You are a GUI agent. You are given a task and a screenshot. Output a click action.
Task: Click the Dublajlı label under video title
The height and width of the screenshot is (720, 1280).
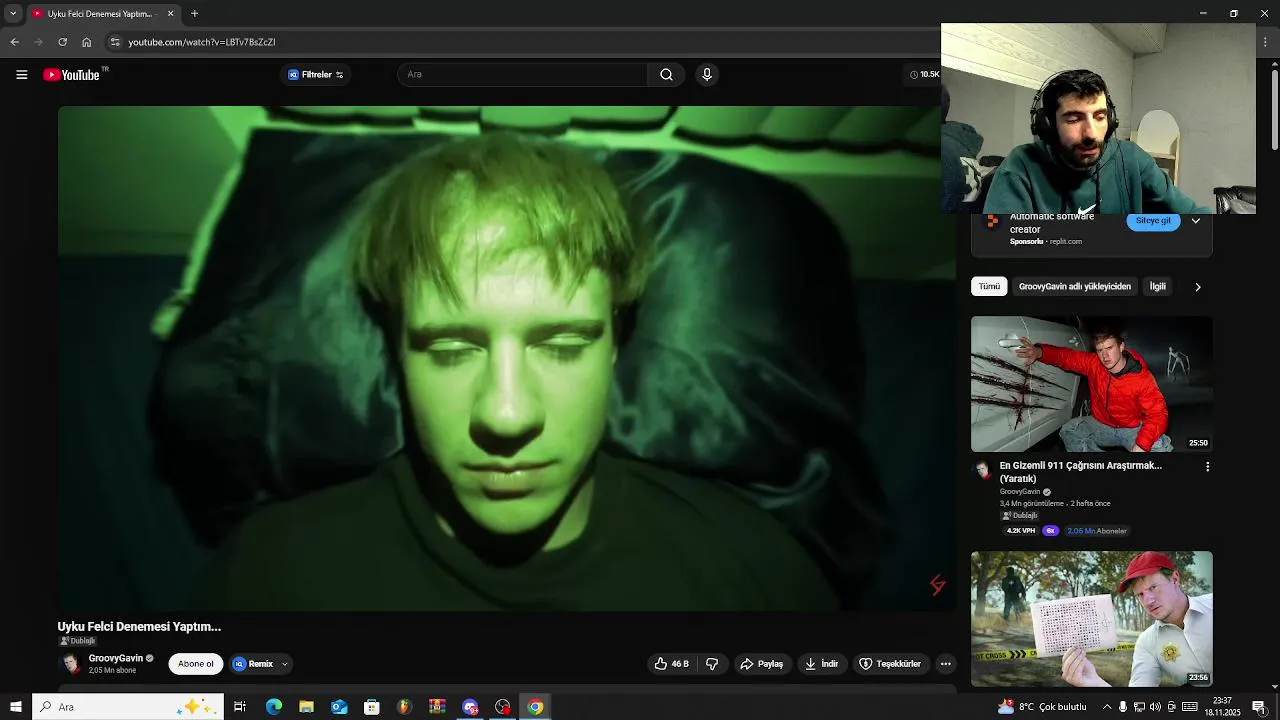(77, 641)
